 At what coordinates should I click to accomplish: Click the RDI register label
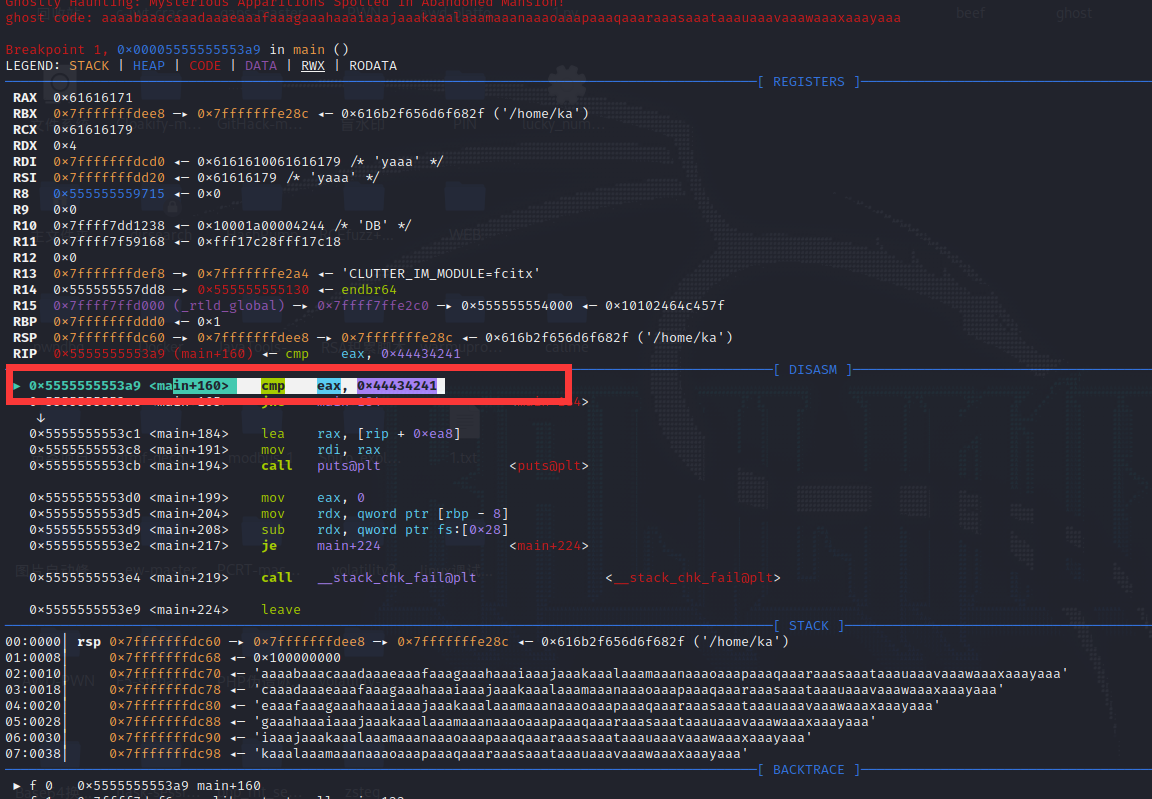coord(25,162)
